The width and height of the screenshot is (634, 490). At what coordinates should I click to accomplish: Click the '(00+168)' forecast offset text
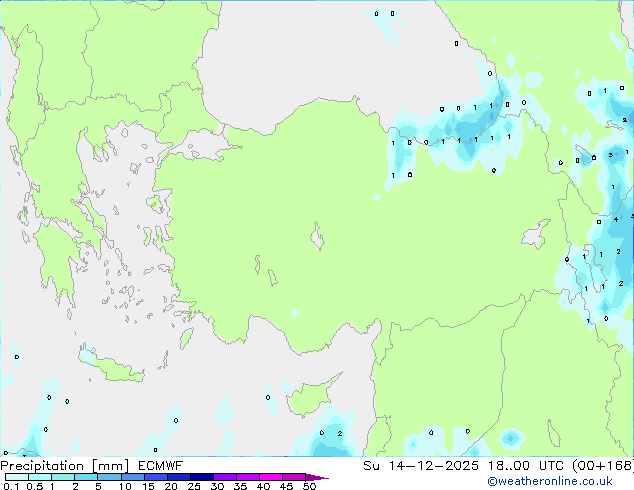click(x=603, y=466)
